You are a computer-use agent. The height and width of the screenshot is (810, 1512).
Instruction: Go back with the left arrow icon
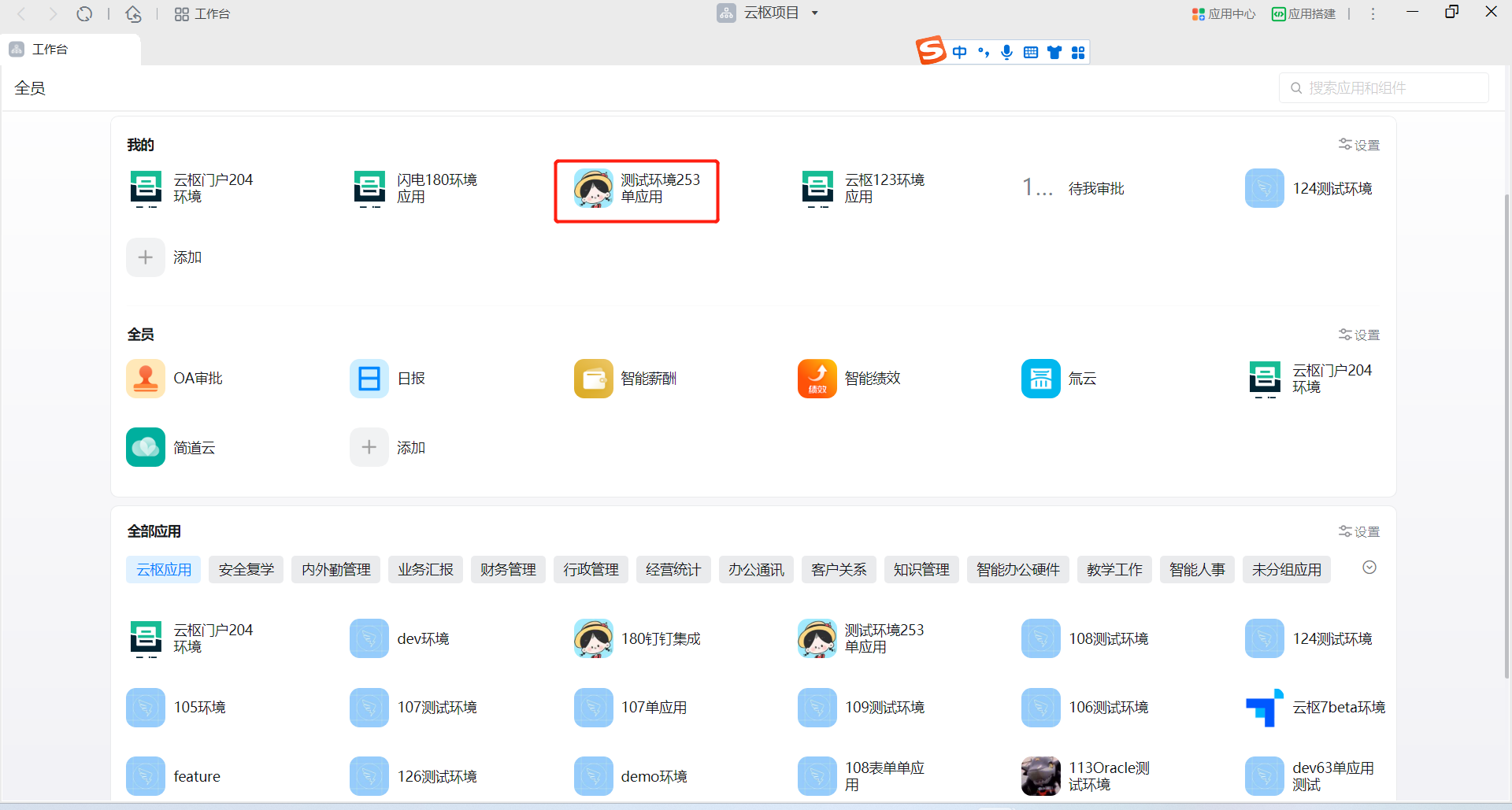(22, 13)
